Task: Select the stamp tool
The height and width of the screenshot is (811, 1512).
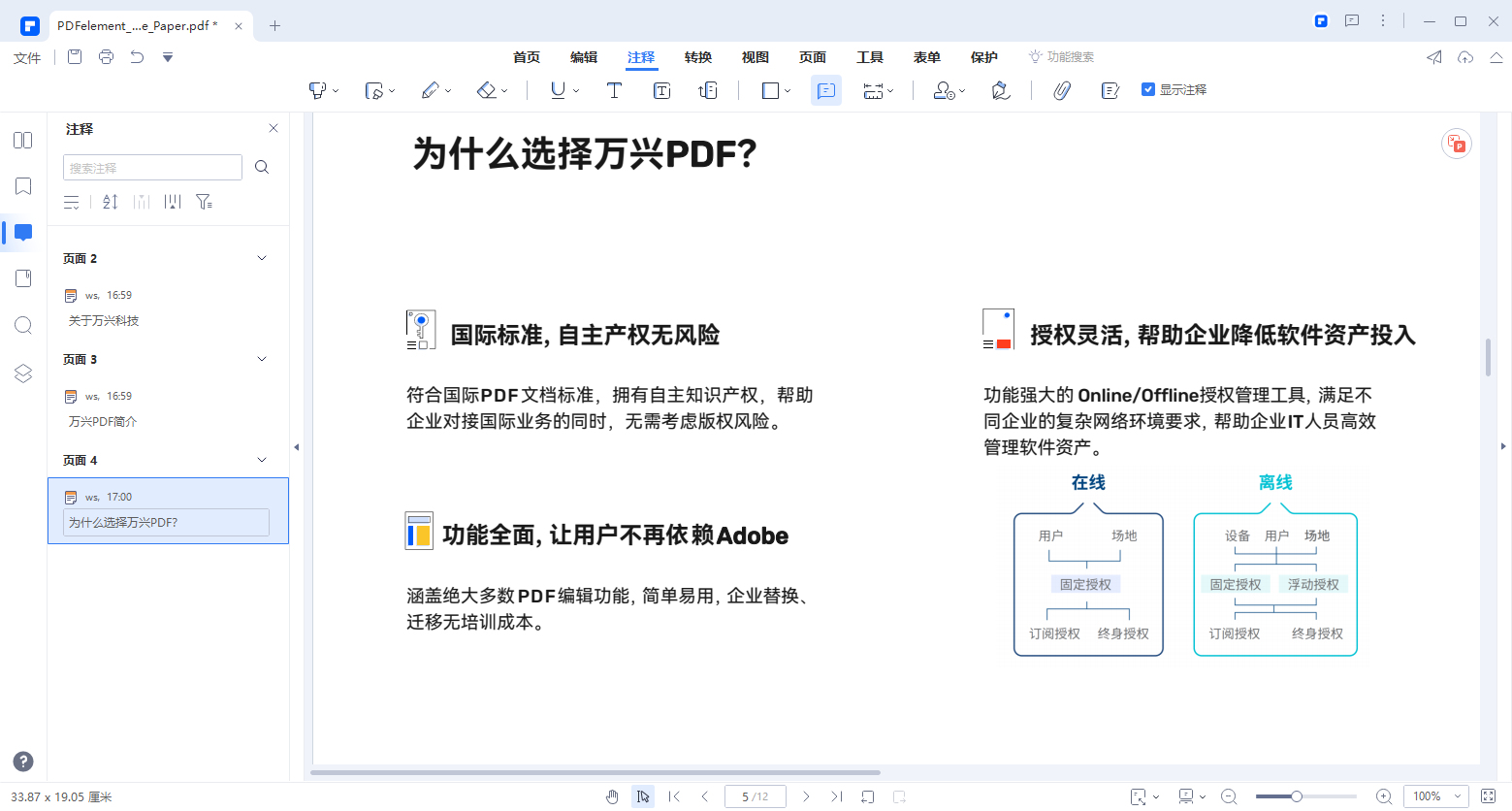Action: pos(944,90)
